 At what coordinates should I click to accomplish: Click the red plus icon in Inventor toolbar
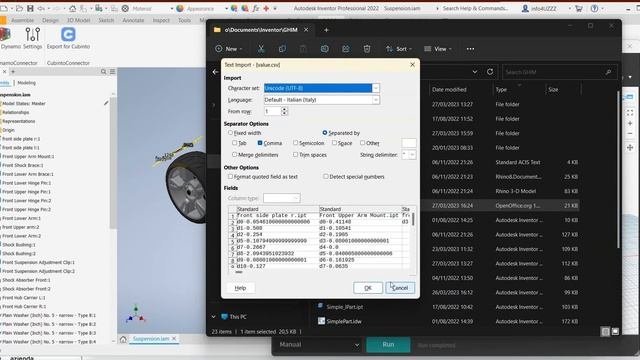tap(266, 8)
